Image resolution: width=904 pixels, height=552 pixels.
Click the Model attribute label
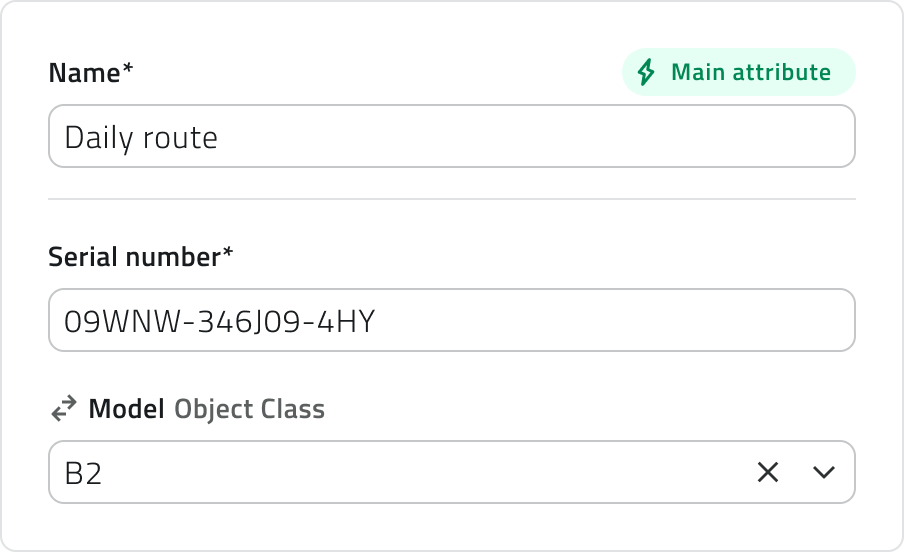tap(127, 409)
